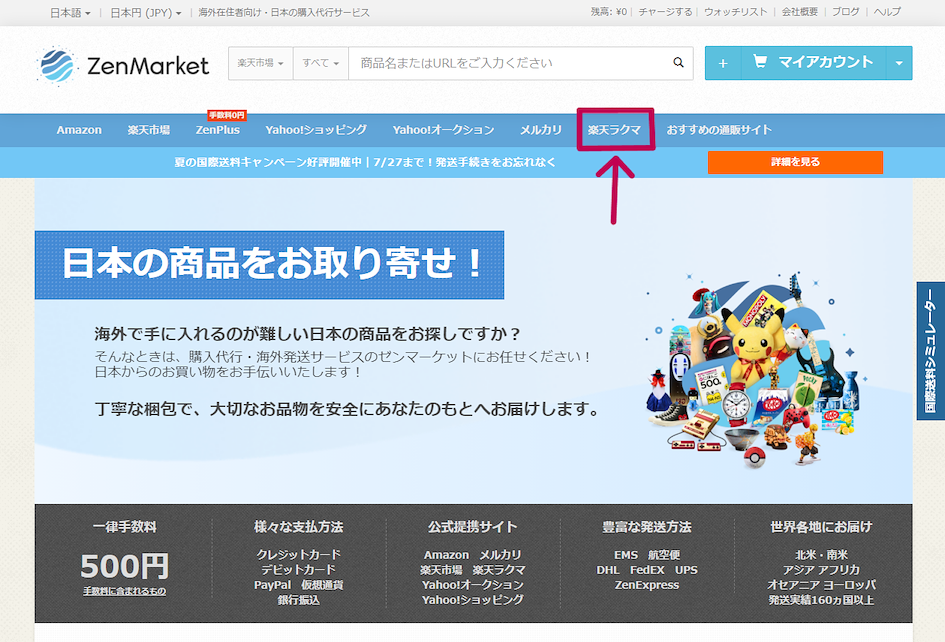Click the 公式提携サイト heading

click(472, 527)
